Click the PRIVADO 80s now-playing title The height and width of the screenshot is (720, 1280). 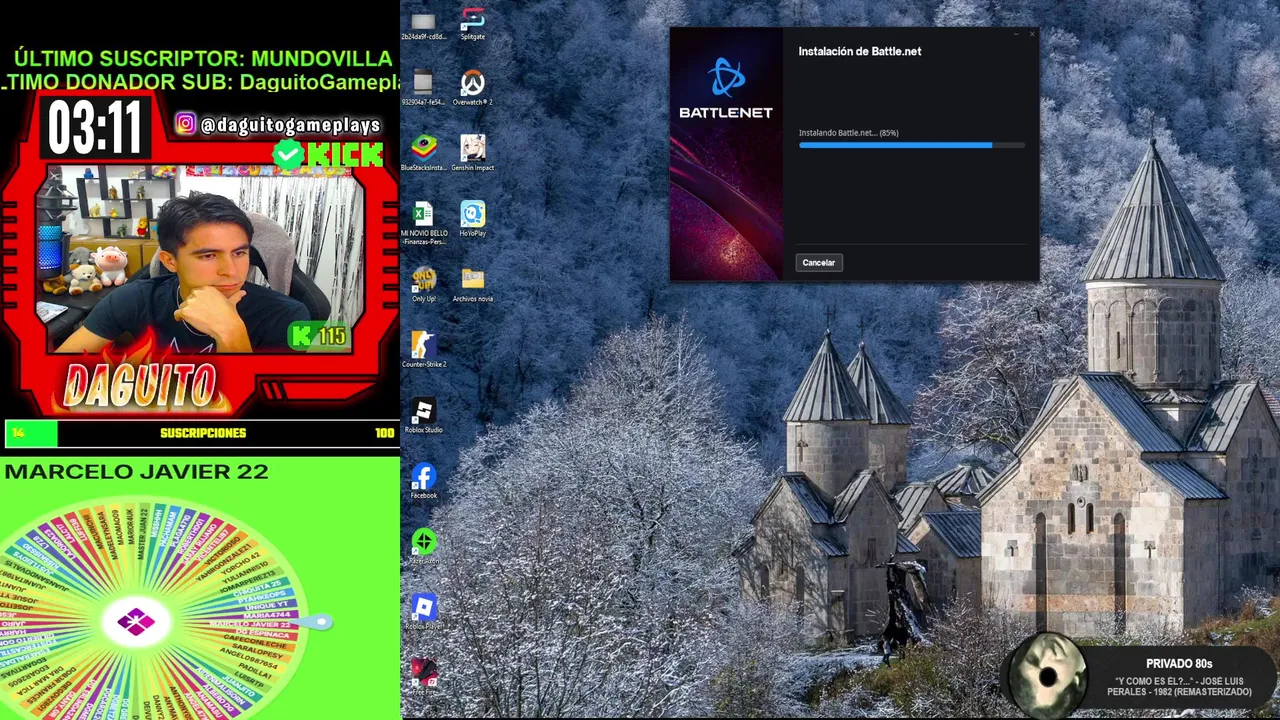click(1179, 664)
